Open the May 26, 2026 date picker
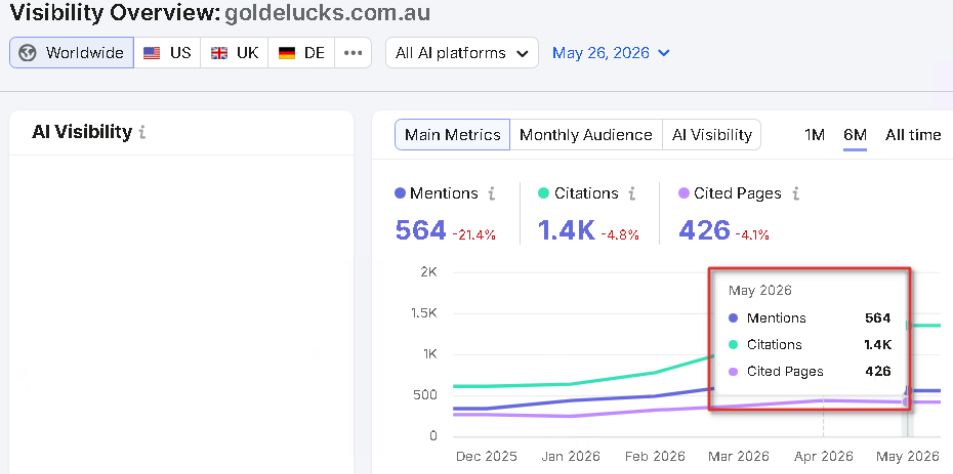 point(611,53)
